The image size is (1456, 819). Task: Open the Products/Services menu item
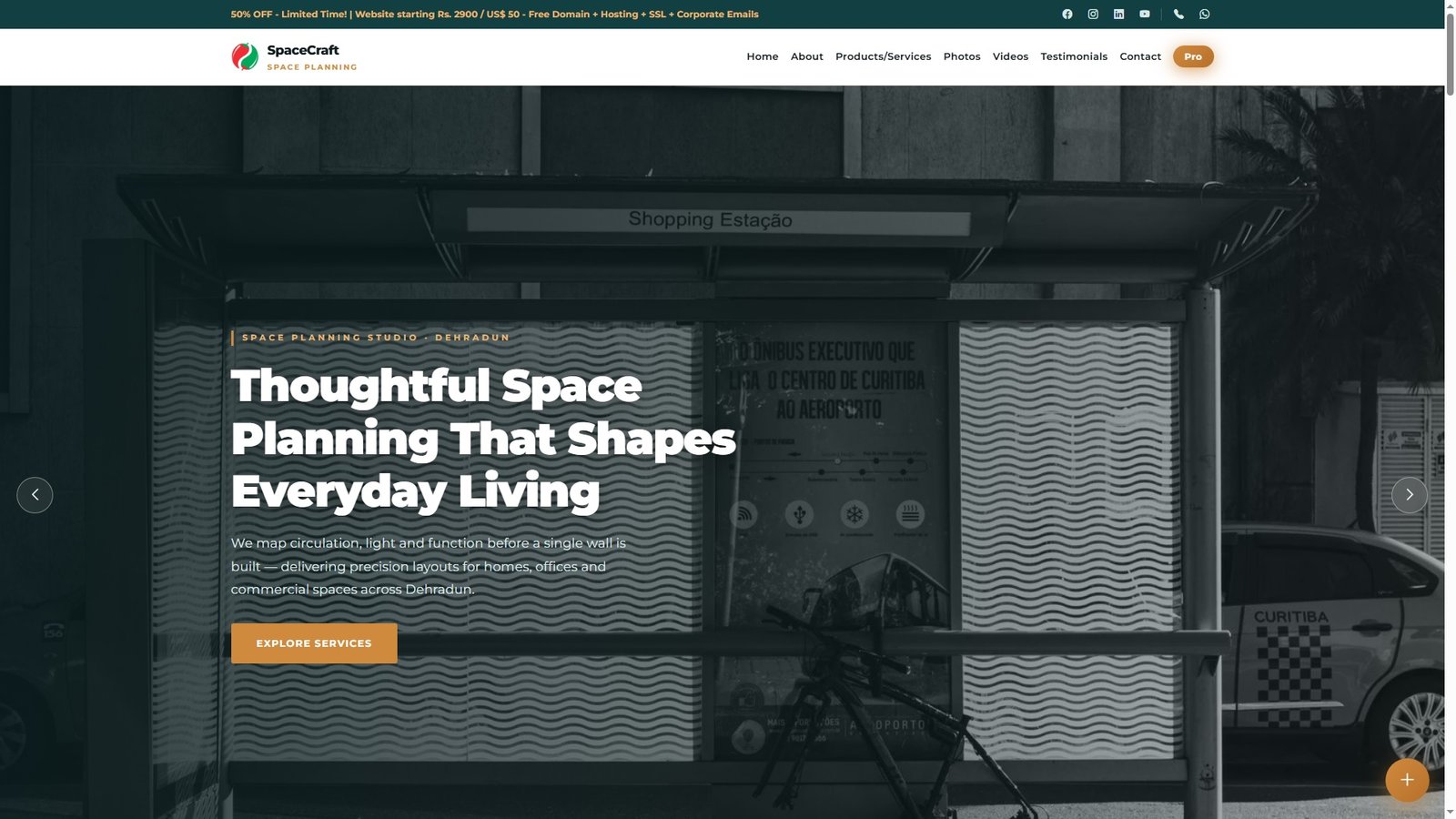pos(883,56)
